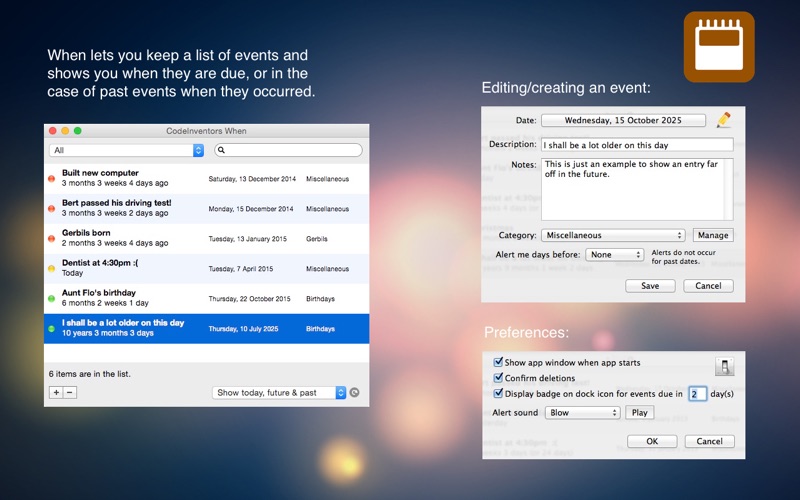Image resolution: width=800 pixels, height=500 pixels.
Task: Remove selected event with minus button
Action: 70,392
